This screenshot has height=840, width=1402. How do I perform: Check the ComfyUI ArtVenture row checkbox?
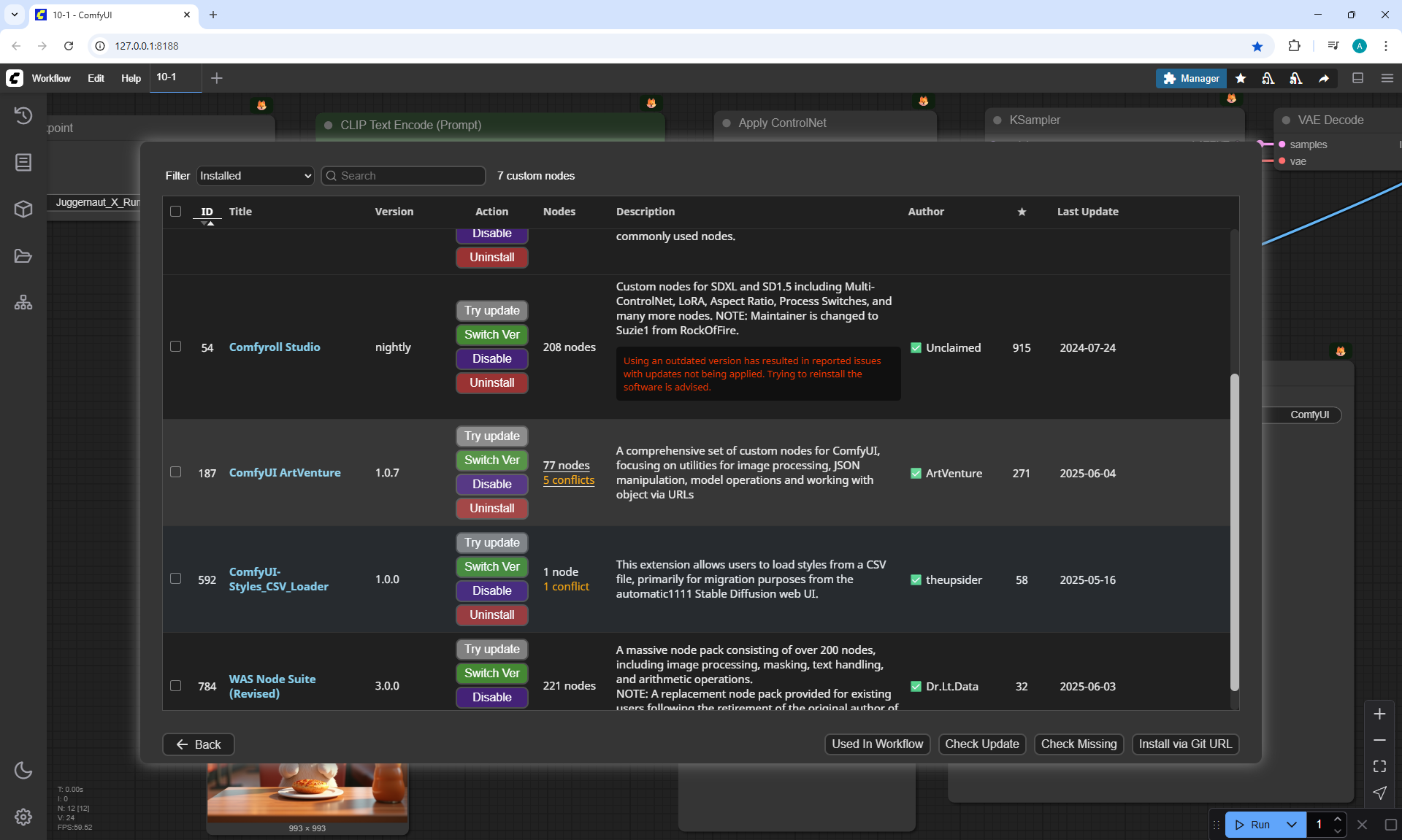click(175, 472)
